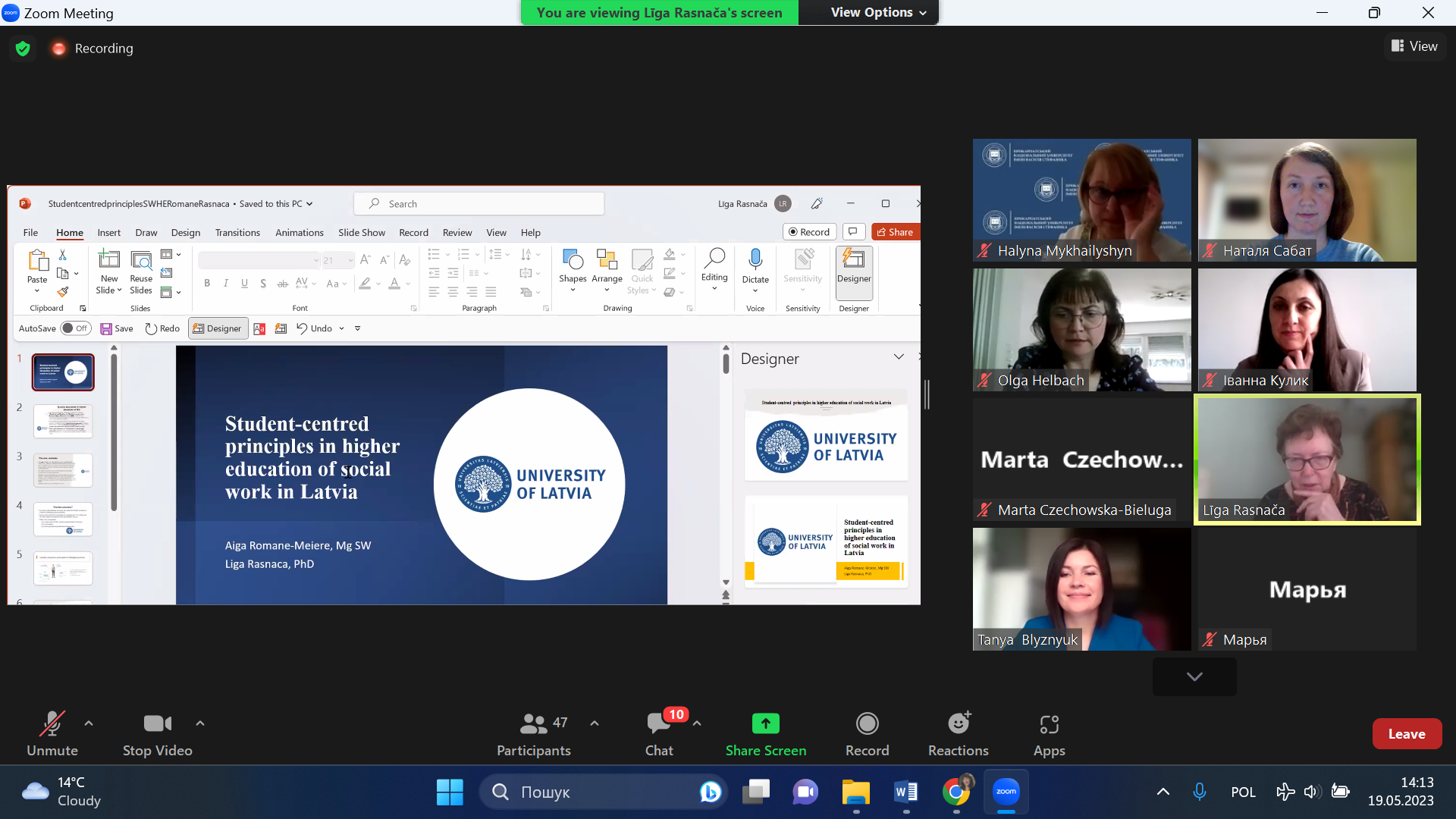Click the red Leave button
Image resolution: width=1456 pixels, height=819 pixels.
point(1406,733)
